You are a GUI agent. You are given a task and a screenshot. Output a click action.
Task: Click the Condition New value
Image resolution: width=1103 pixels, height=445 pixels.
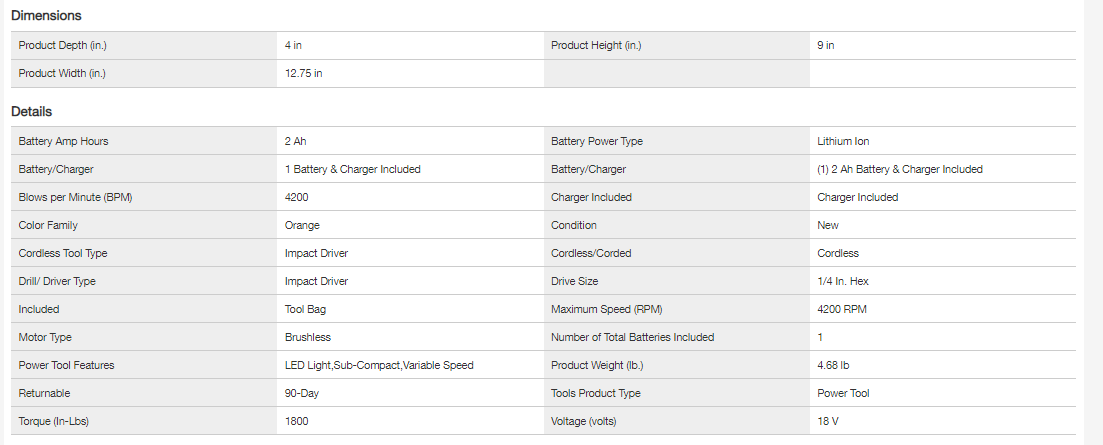click(828, 225)
